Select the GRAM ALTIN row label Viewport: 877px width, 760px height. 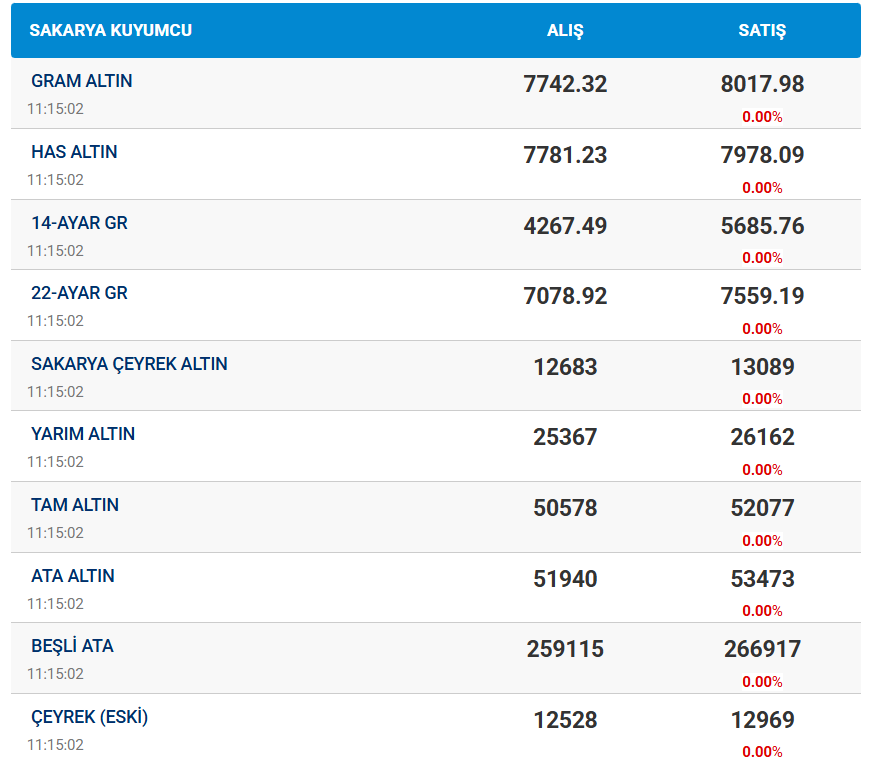(82, 81)
